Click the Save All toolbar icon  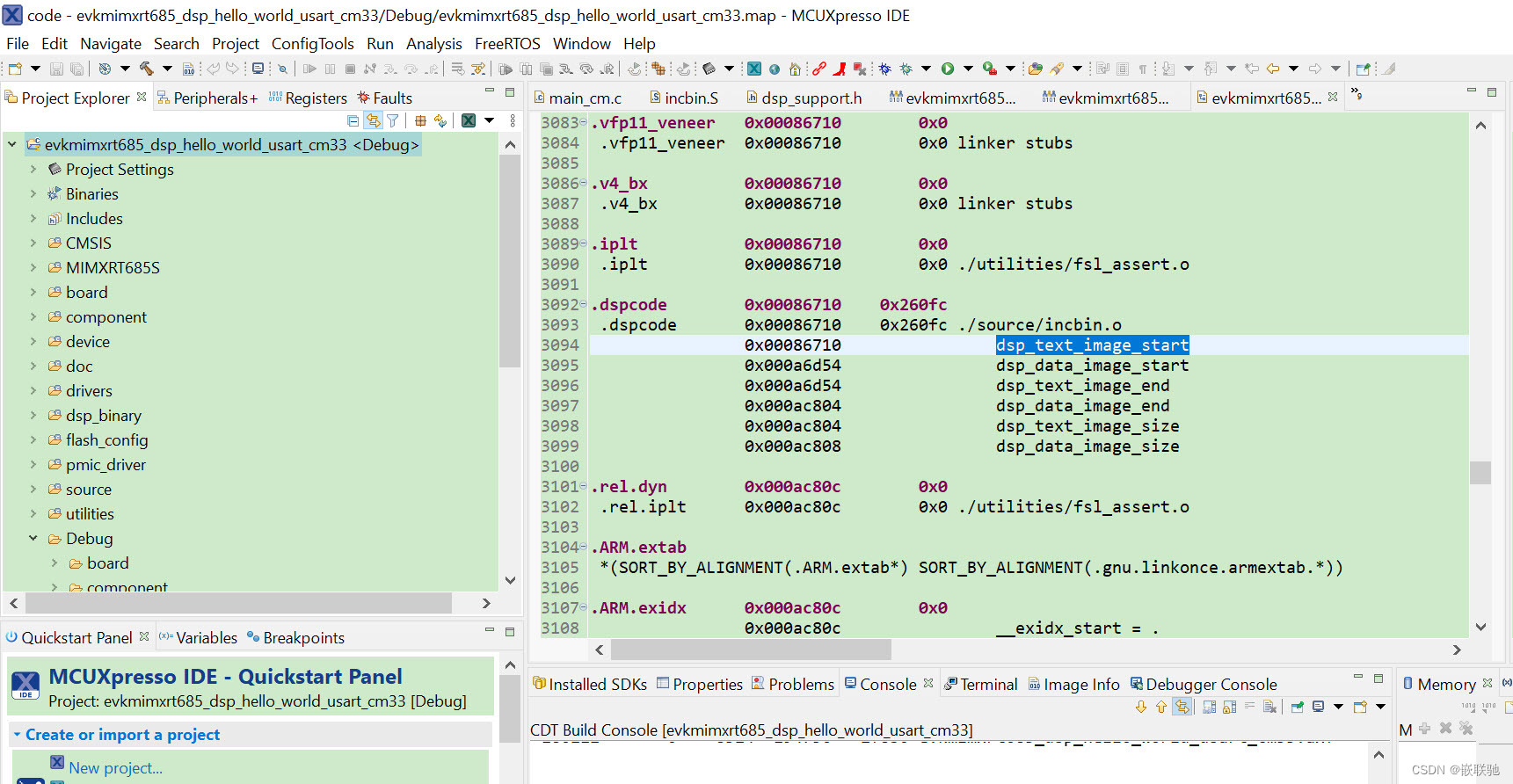76,69
